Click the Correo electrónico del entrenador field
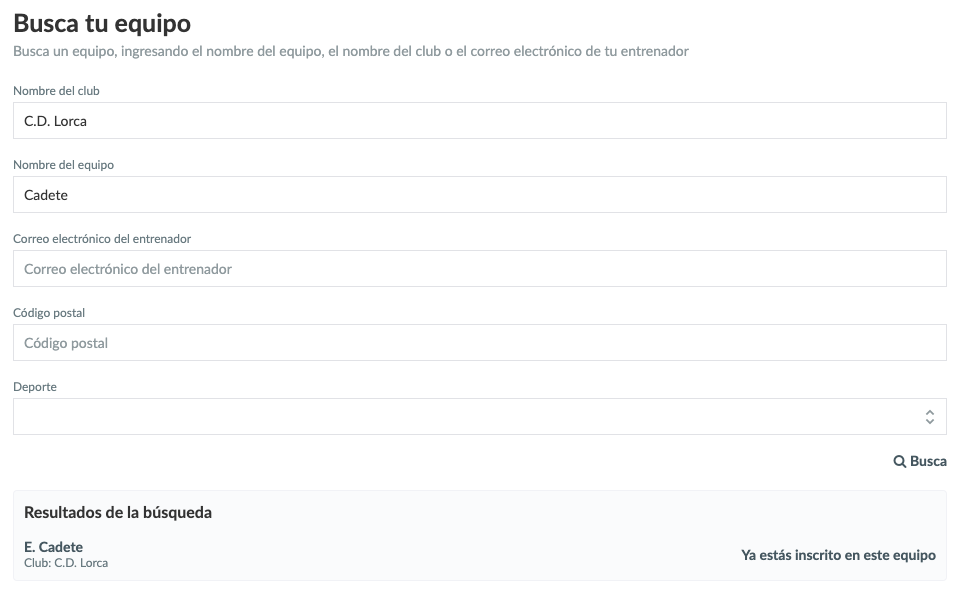 click(x=480, y=268)
